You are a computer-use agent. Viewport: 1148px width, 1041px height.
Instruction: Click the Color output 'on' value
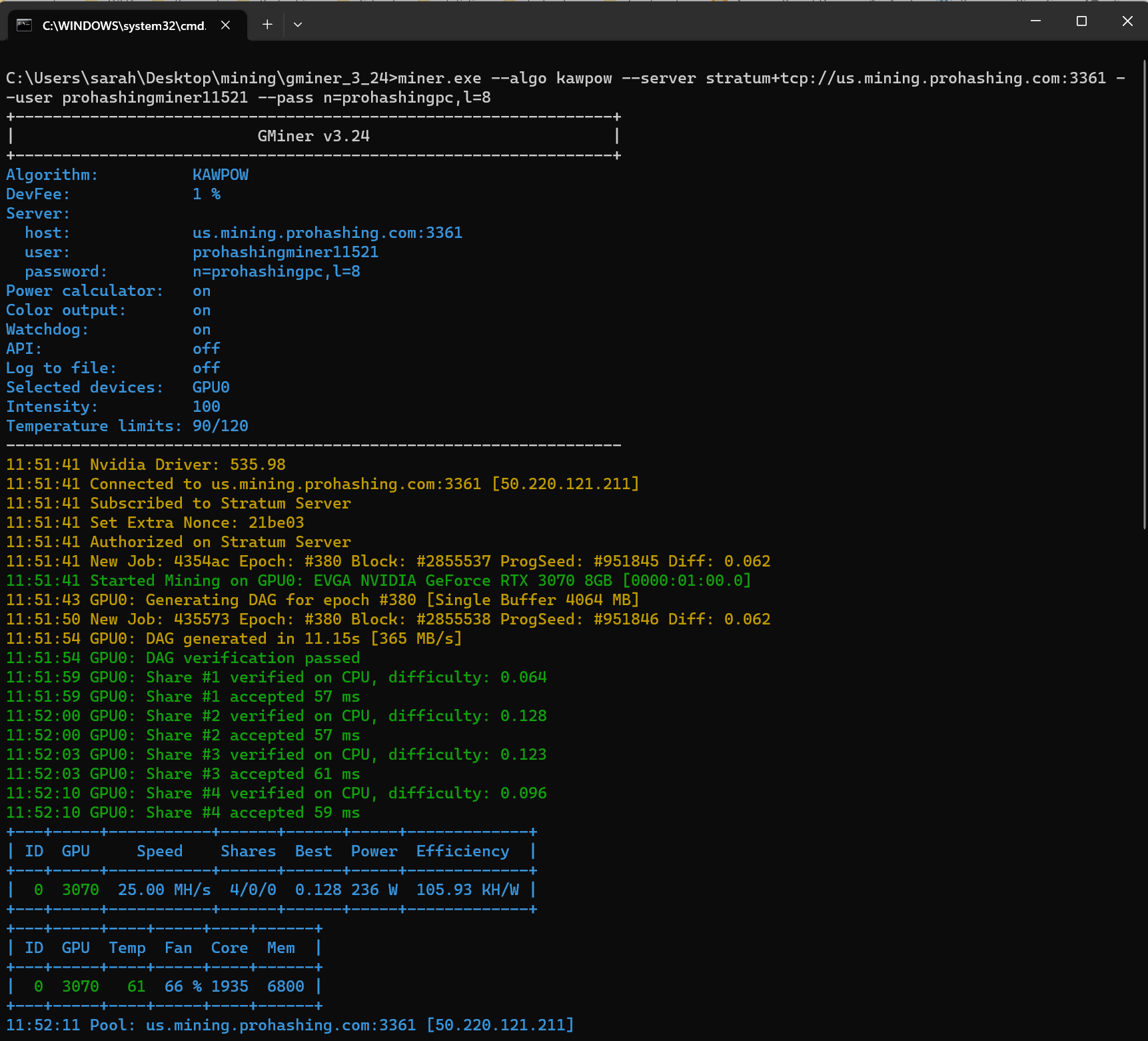(x=202, y=310)
